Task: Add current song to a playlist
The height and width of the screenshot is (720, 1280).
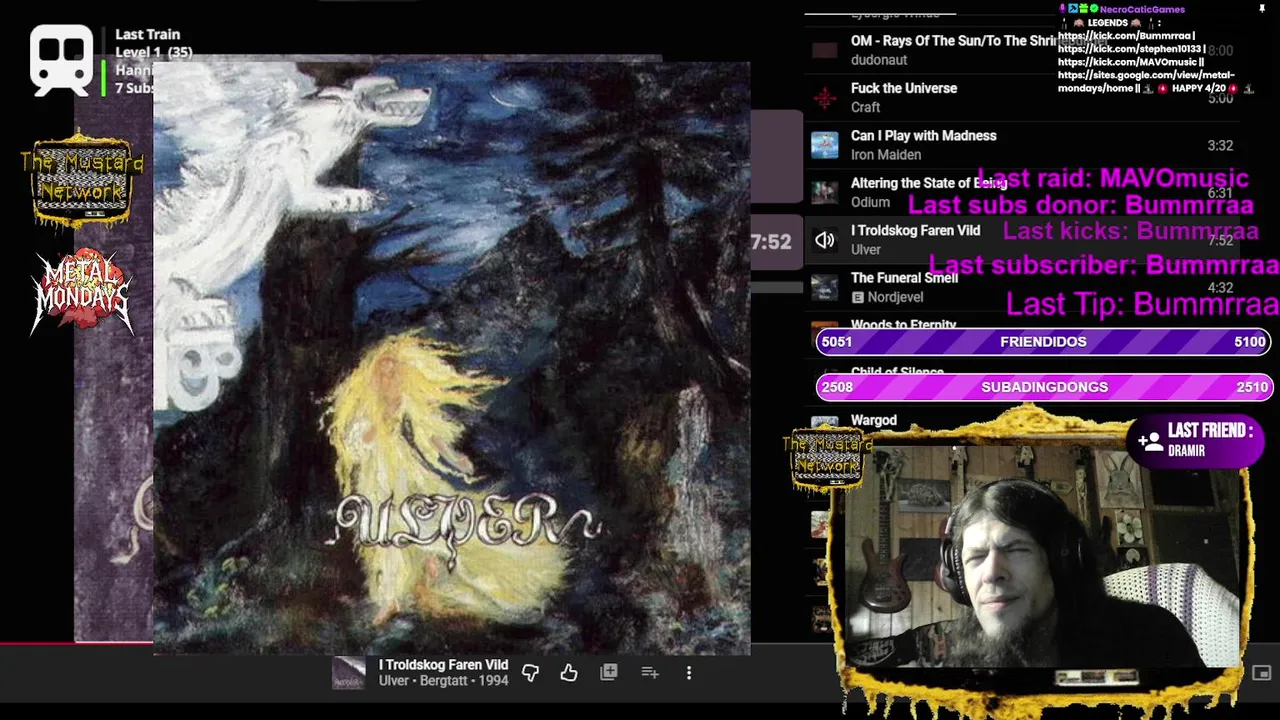Action: click(650, 673)
